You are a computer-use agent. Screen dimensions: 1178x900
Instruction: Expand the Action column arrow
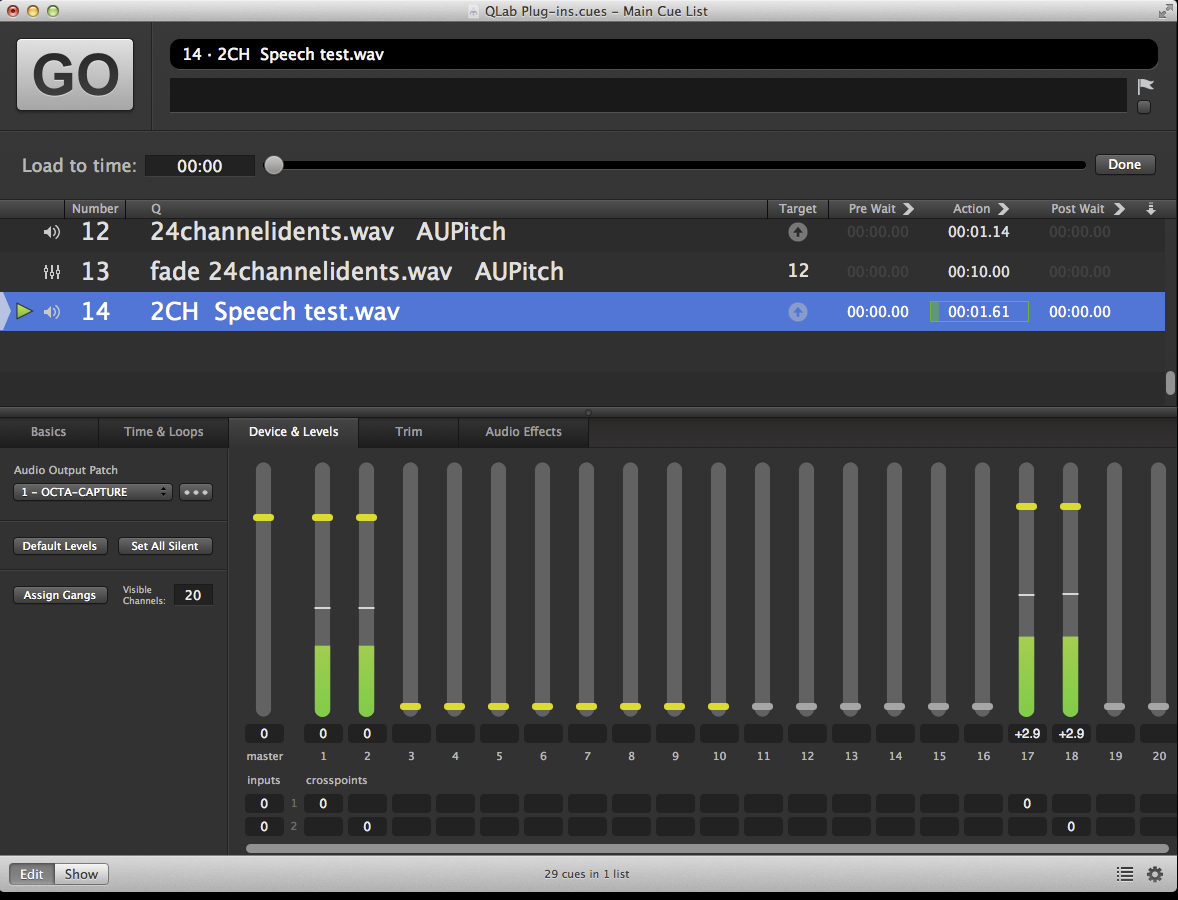pyautogui.click(x=1003, y=209)
